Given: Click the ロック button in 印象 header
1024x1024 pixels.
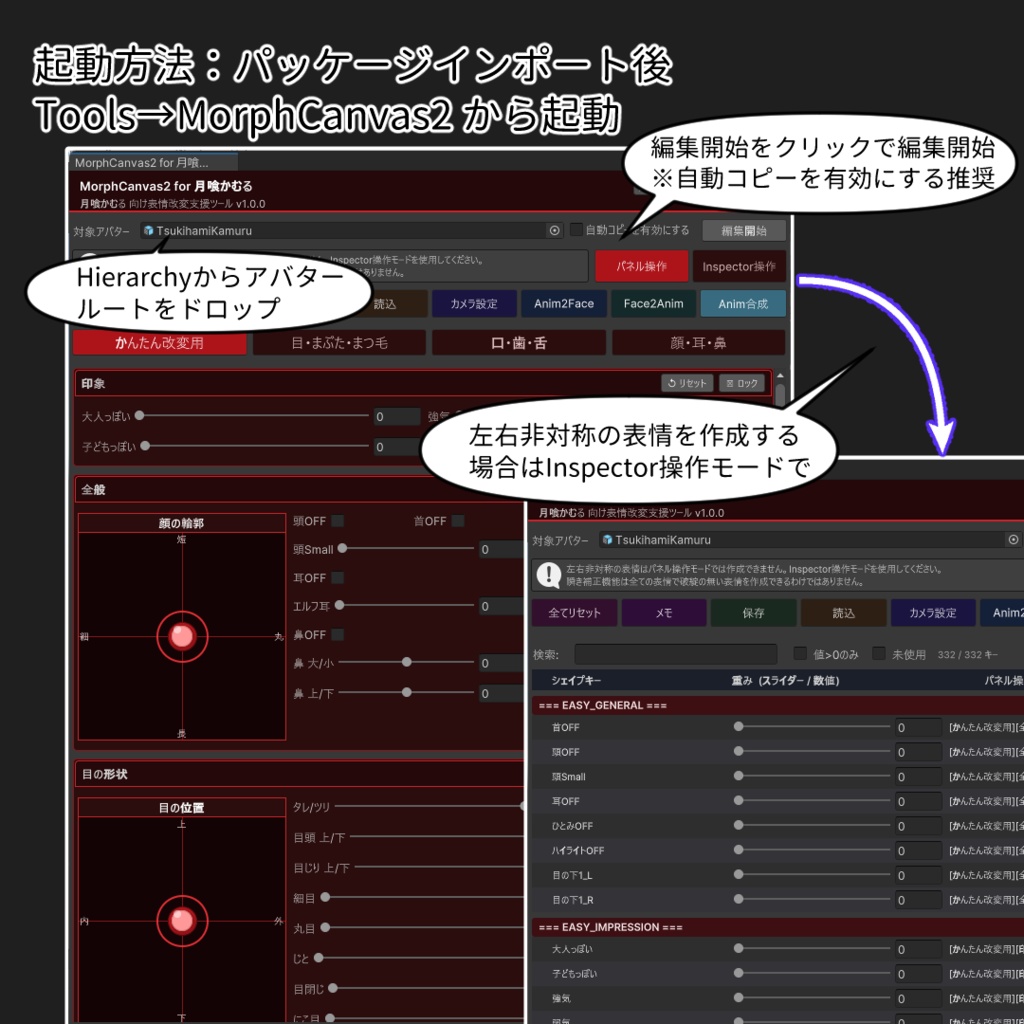Looking at the screenshot, I should point(741,383).
